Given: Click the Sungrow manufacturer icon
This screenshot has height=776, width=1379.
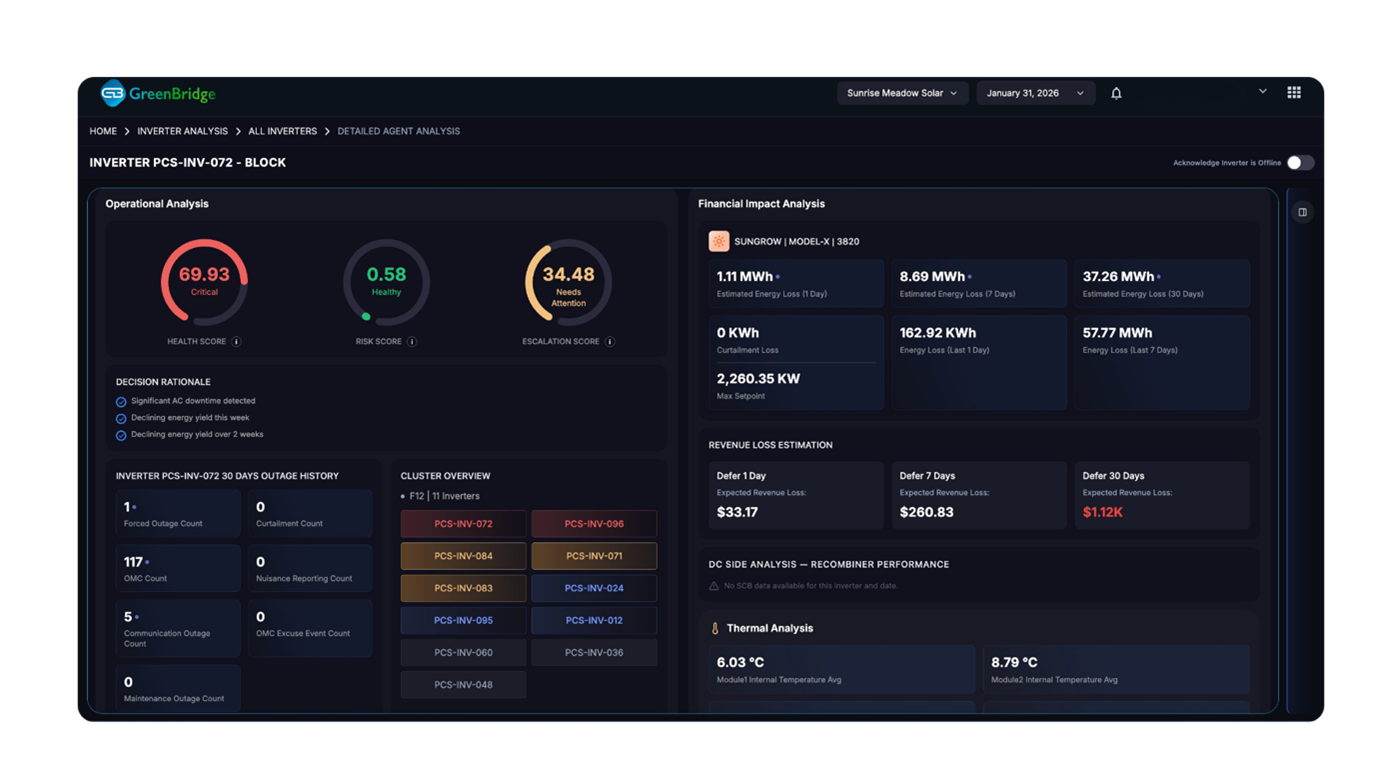Looking at the screenshot, I should 718,241.
